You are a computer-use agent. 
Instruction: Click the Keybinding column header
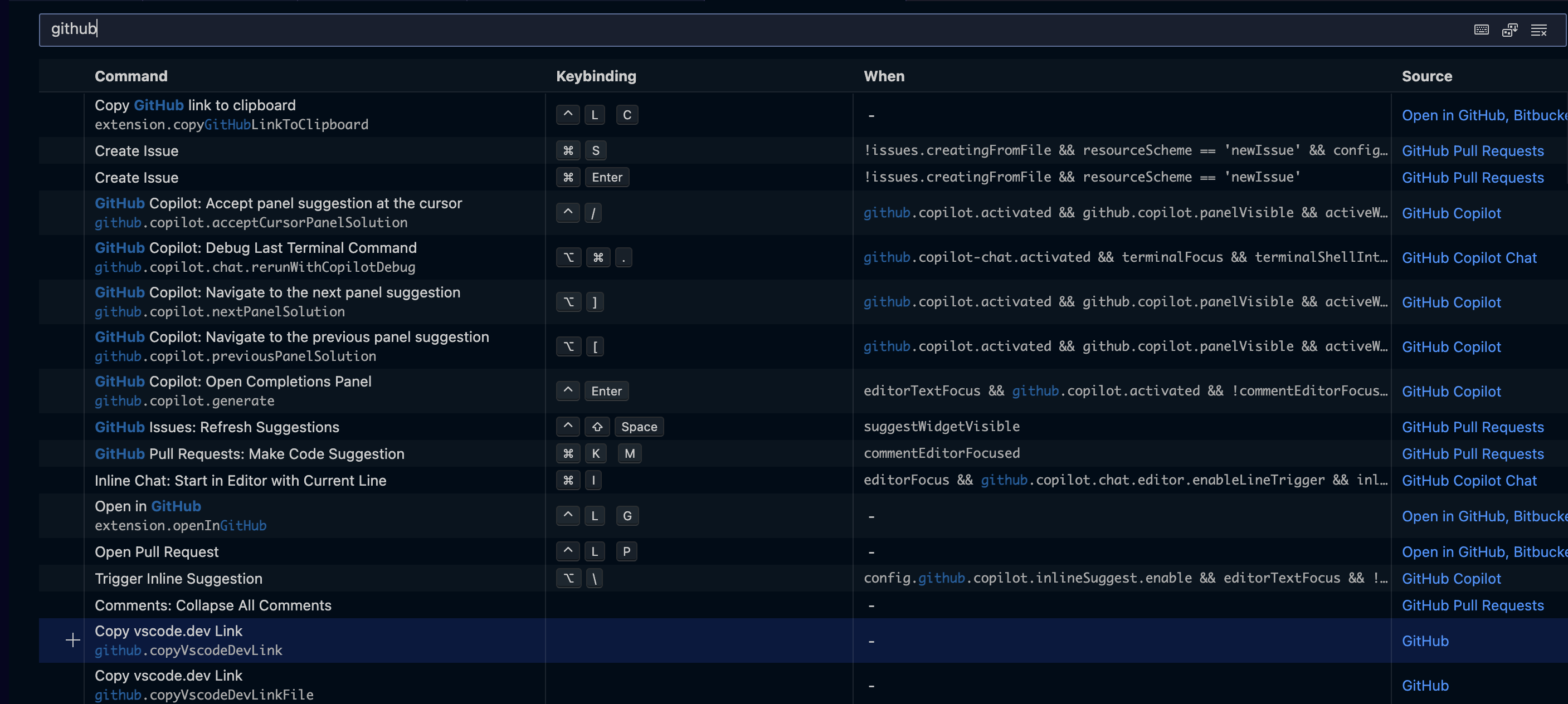tap(596, 76)
